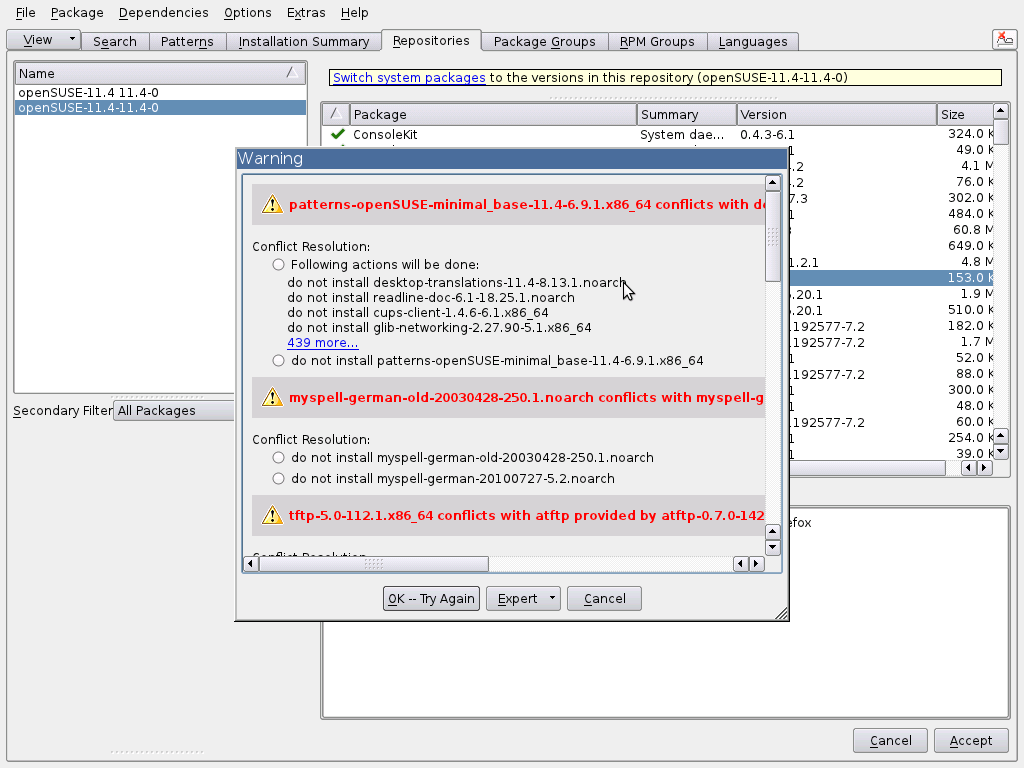Click the sort triangle in Name column header
1024x768 pixels.
[293, 72]
